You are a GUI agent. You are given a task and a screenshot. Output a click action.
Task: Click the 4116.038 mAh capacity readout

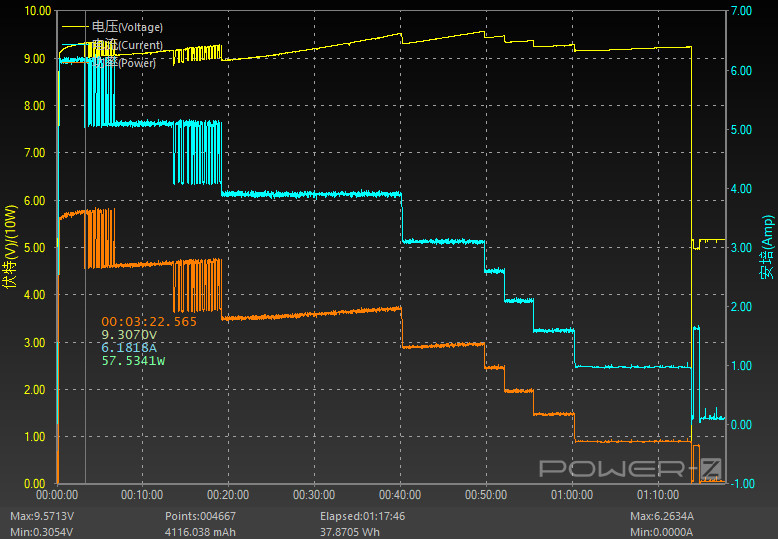tap(200, 532)
